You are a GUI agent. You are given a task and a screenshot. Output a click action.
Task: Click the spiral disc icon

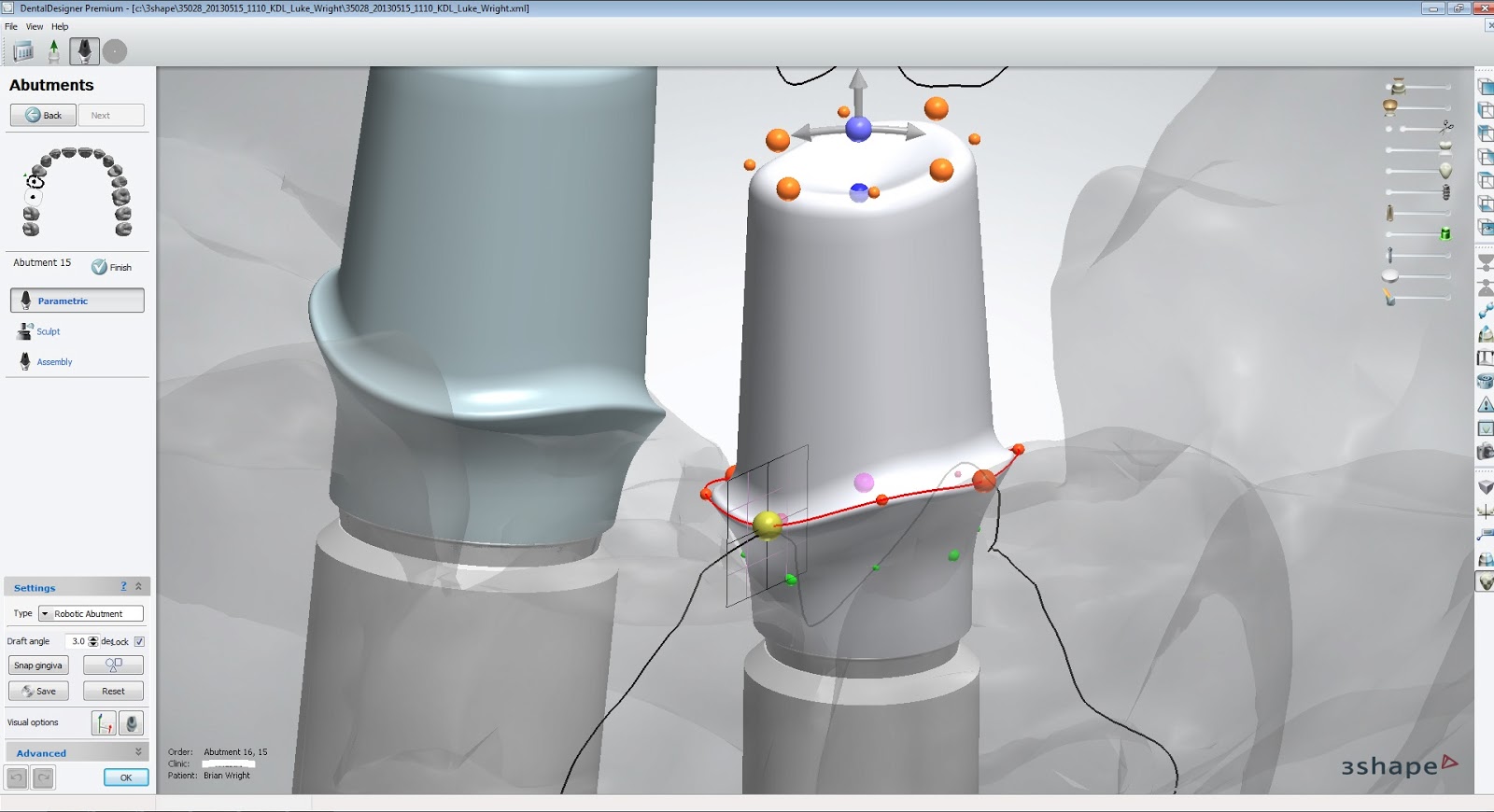(1486, 381)
